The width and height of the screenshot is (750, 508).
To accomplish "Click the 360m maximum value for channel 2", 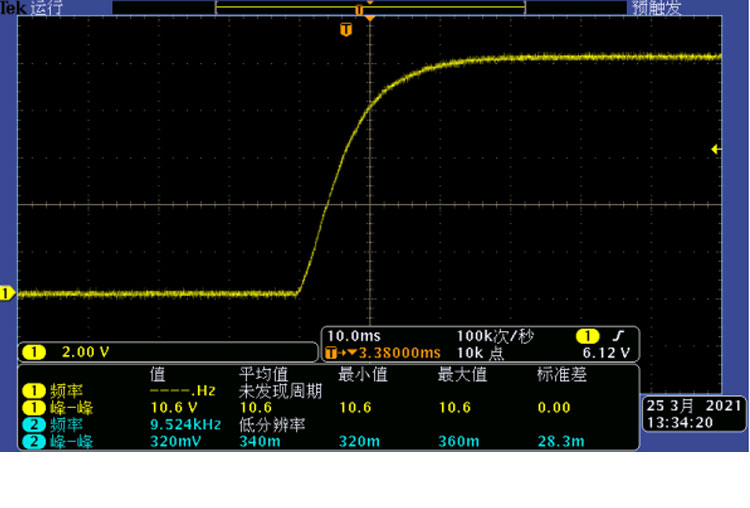I will click(x=459, y=441).
